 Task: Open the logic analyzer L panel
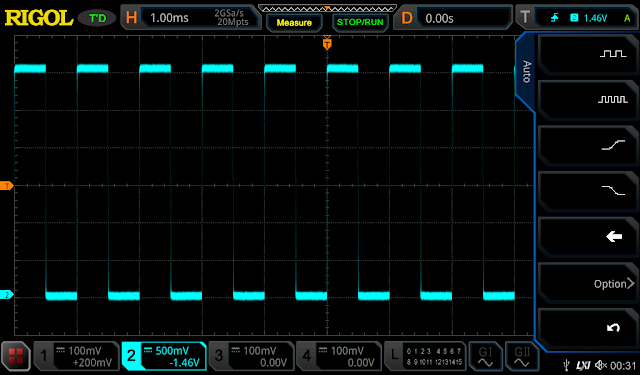point(425,356)
